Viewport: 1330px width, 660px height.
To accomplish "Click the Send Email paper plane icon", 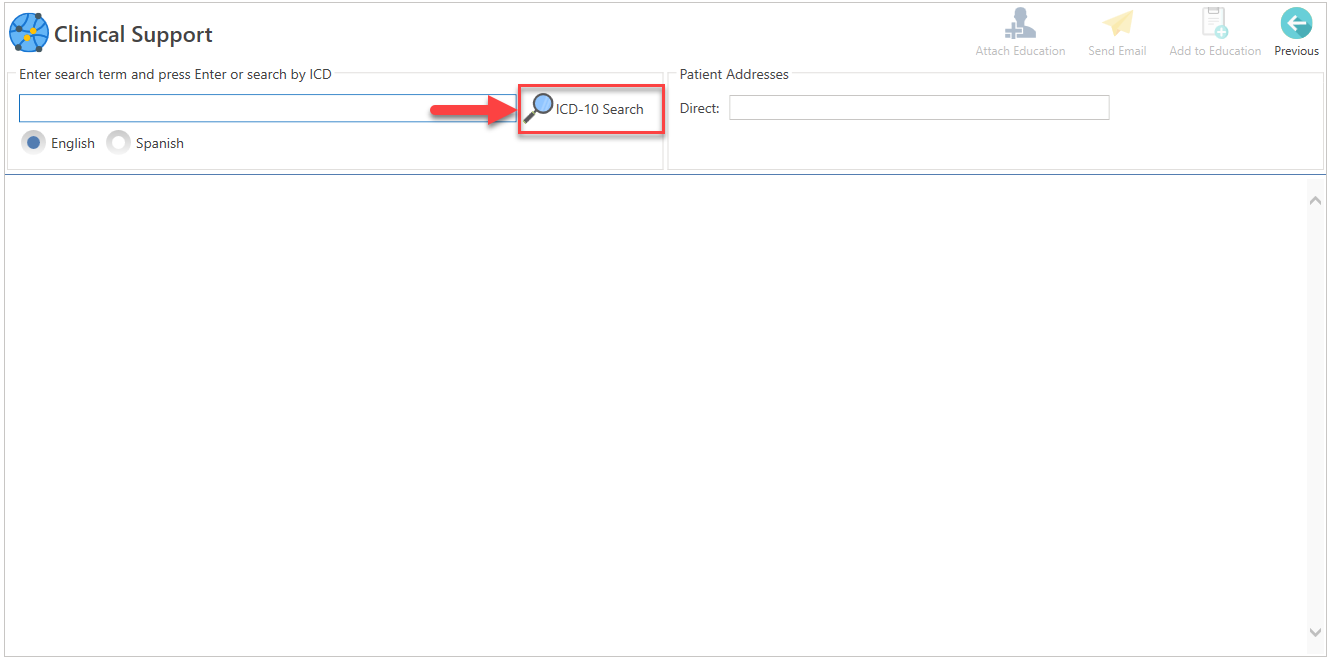I will tap(1117, 24).
